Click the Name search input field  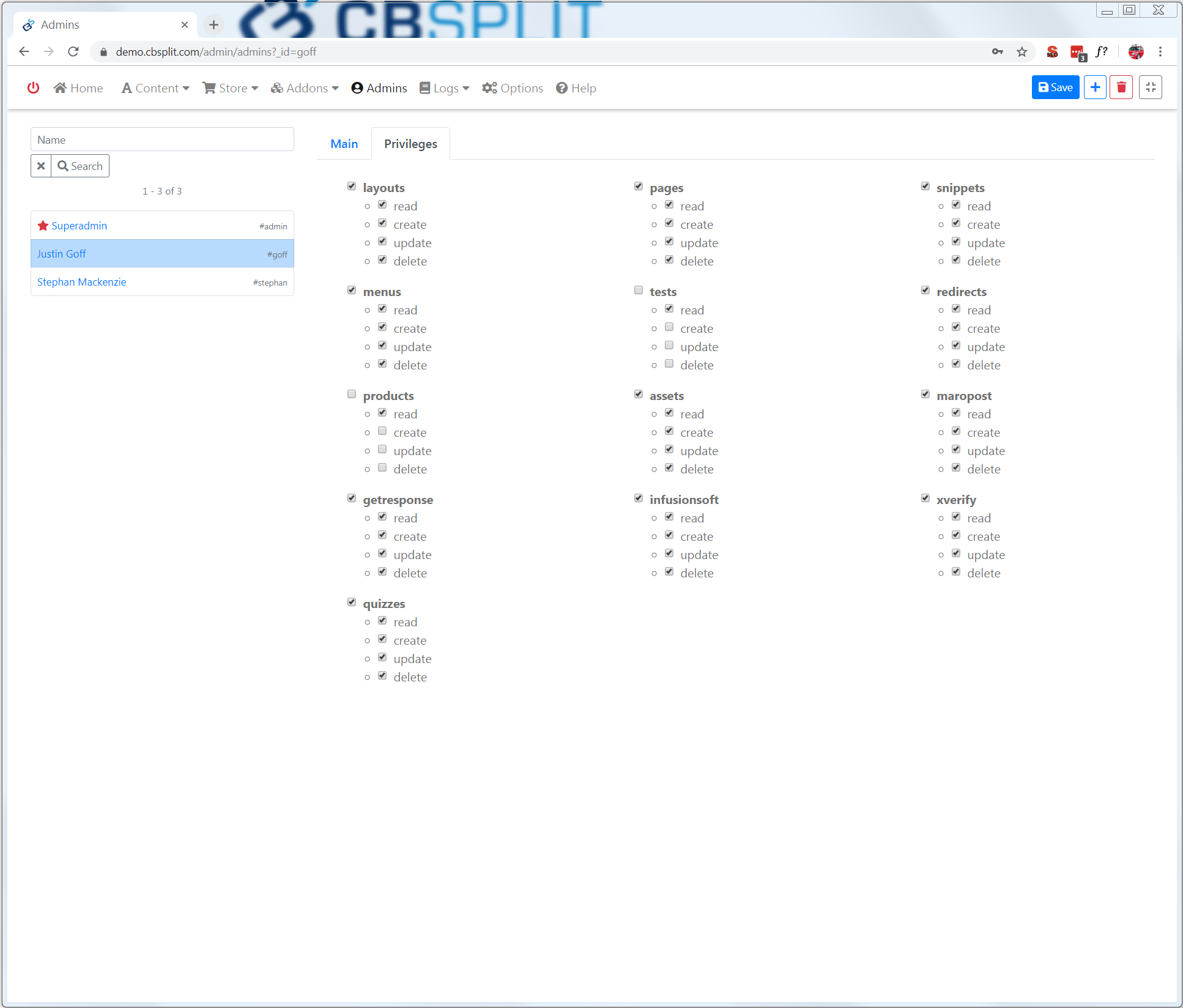point(162,139)
